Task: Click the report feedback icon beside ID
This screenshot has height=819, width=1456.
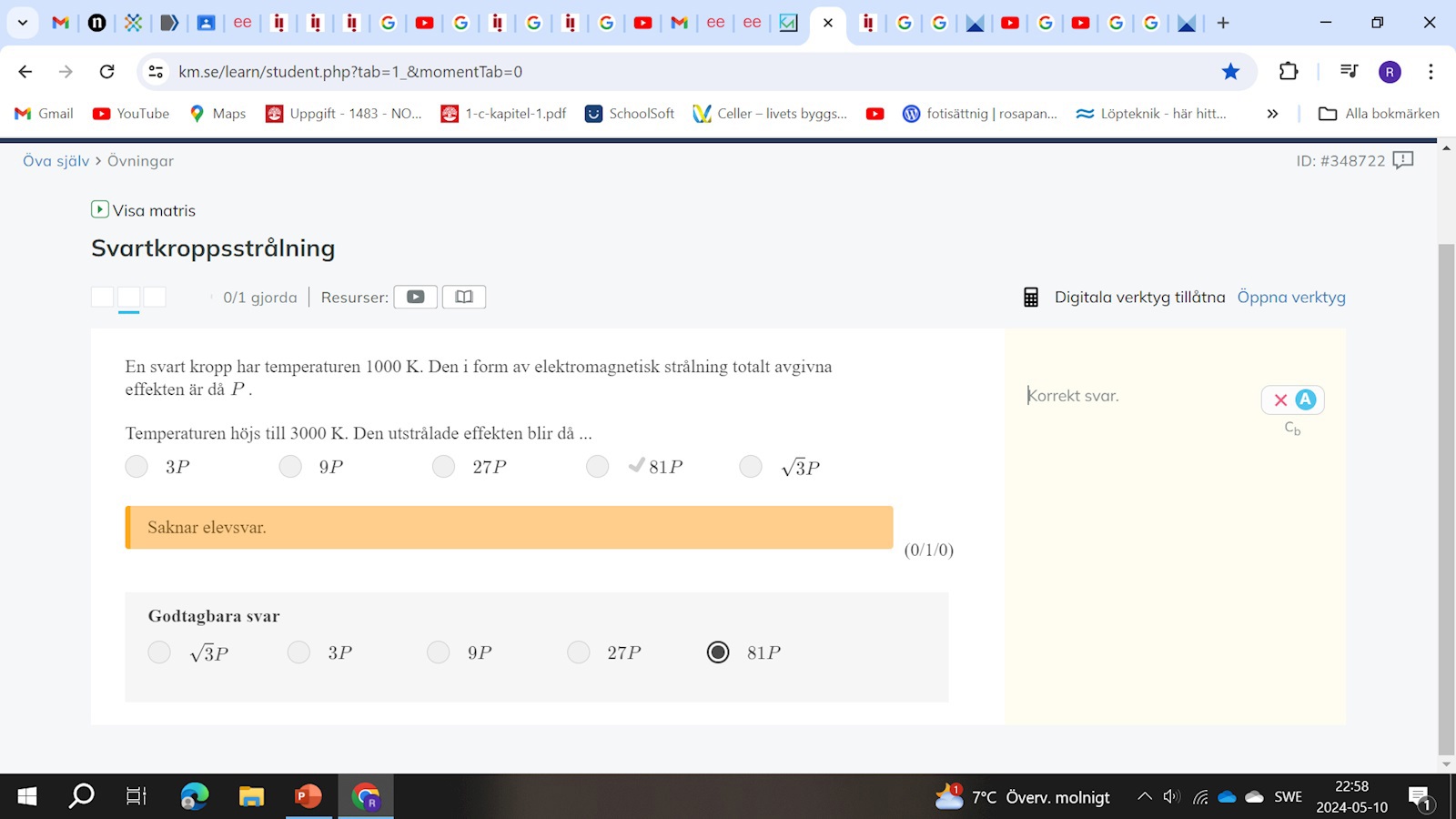Action: tap(1403, 161)
